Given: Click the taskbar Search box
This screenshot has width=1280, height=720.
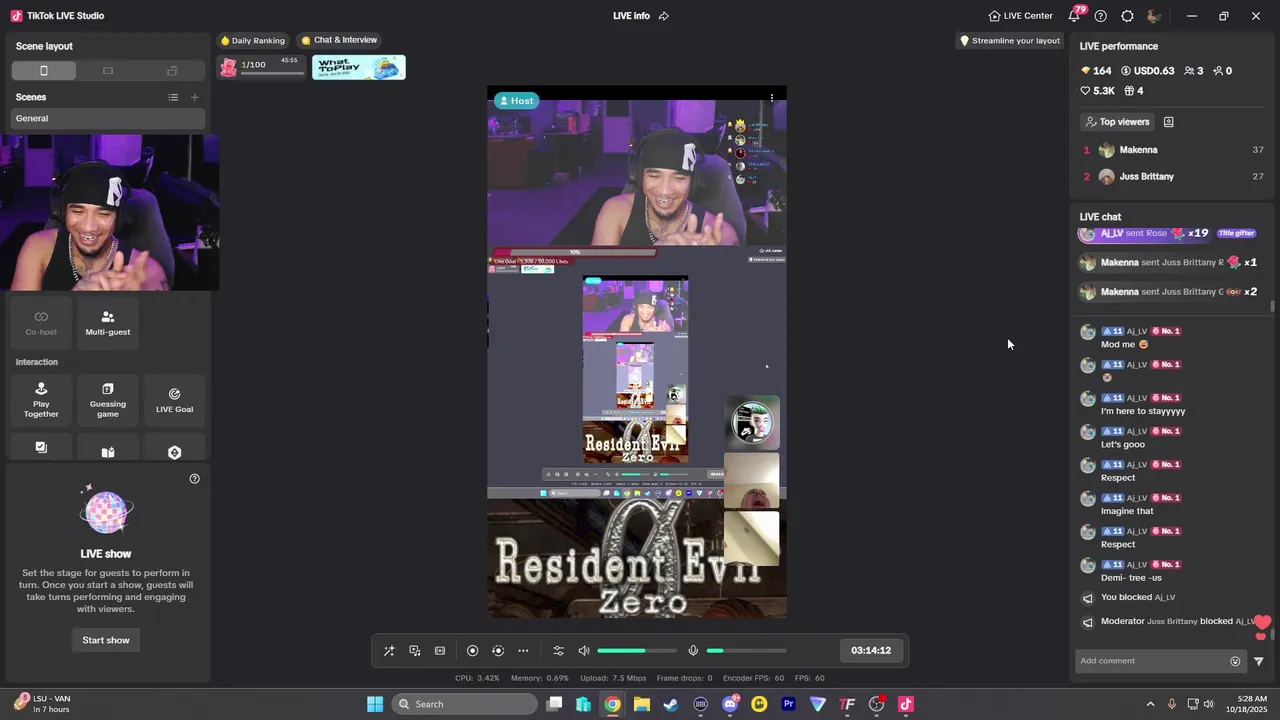Looking at the screenshot, I should [x=464, y=704].
